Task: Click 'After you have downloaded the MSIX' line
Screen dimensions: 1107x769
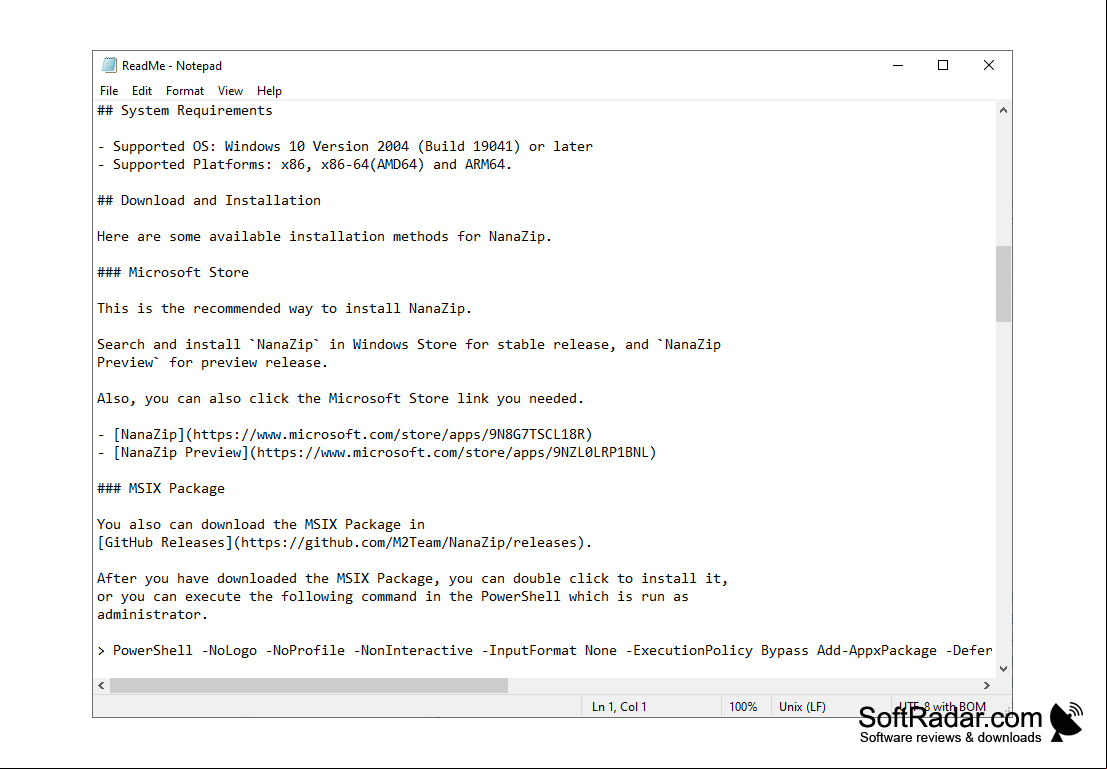Action: (x=413, y=578)
